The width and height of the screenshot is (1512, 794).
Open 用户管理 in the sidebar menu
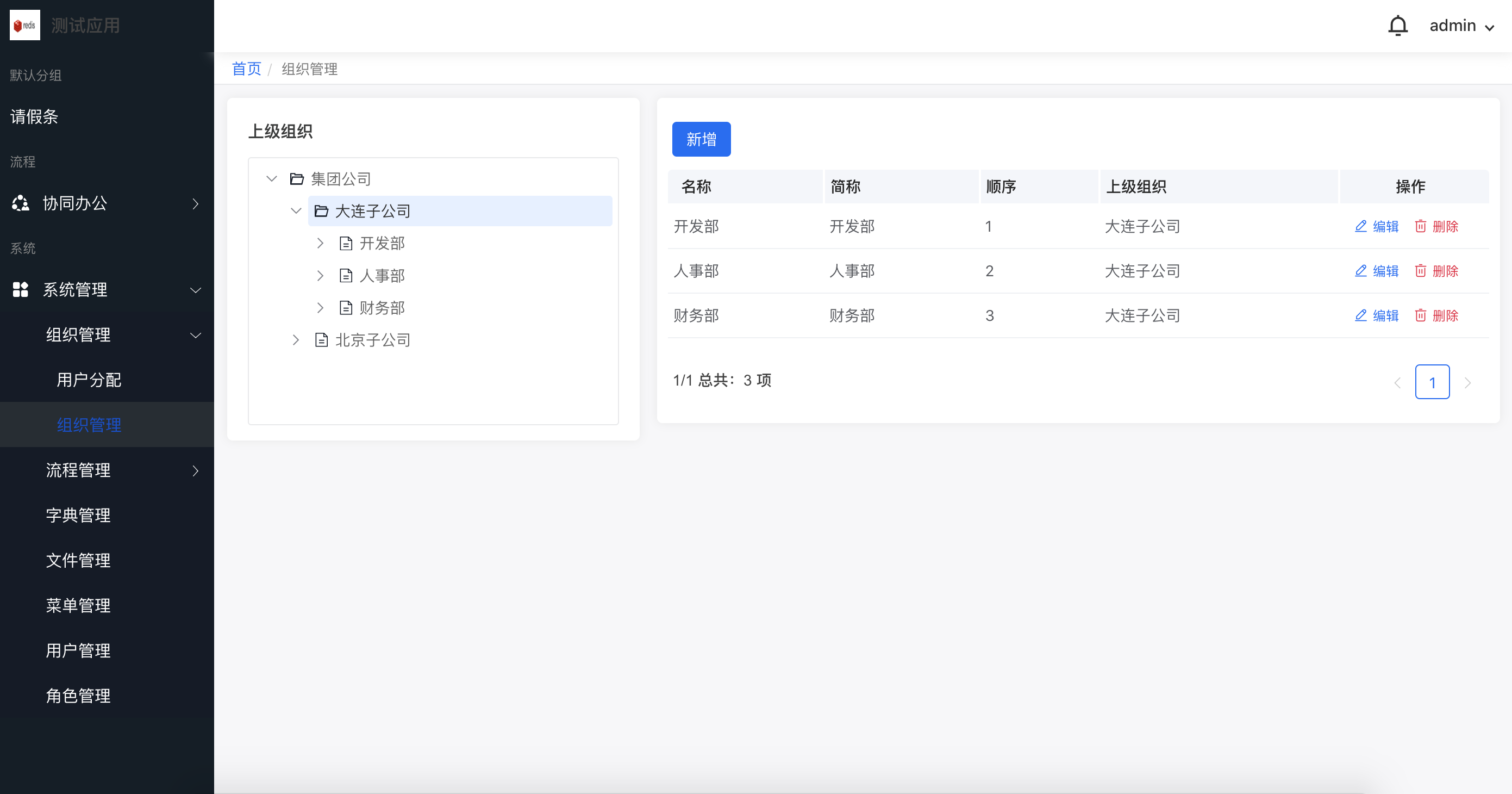(x=78, y=650)
